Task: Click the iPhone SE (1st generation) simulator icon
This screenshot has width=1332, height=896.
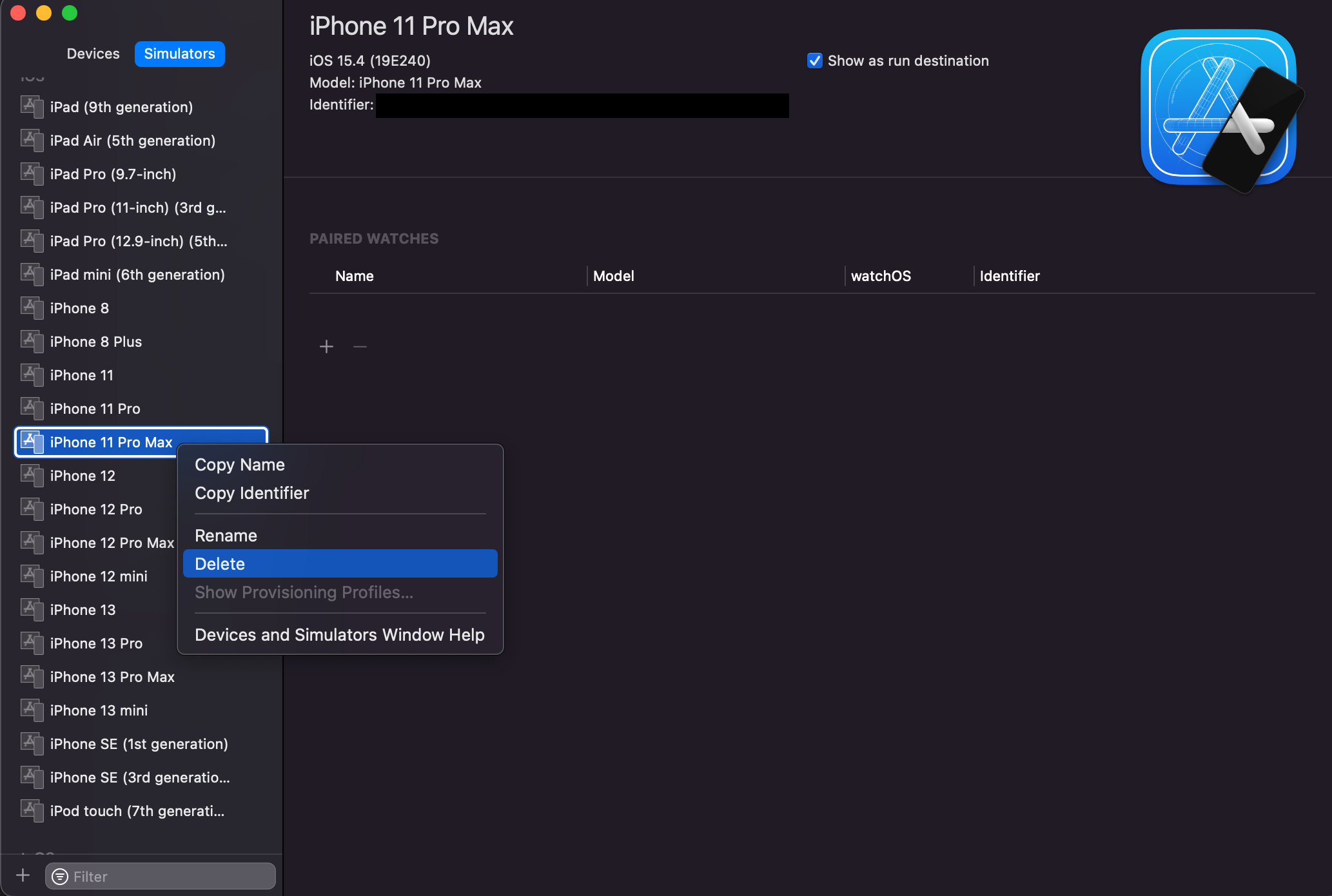Action: pos(32,743)
